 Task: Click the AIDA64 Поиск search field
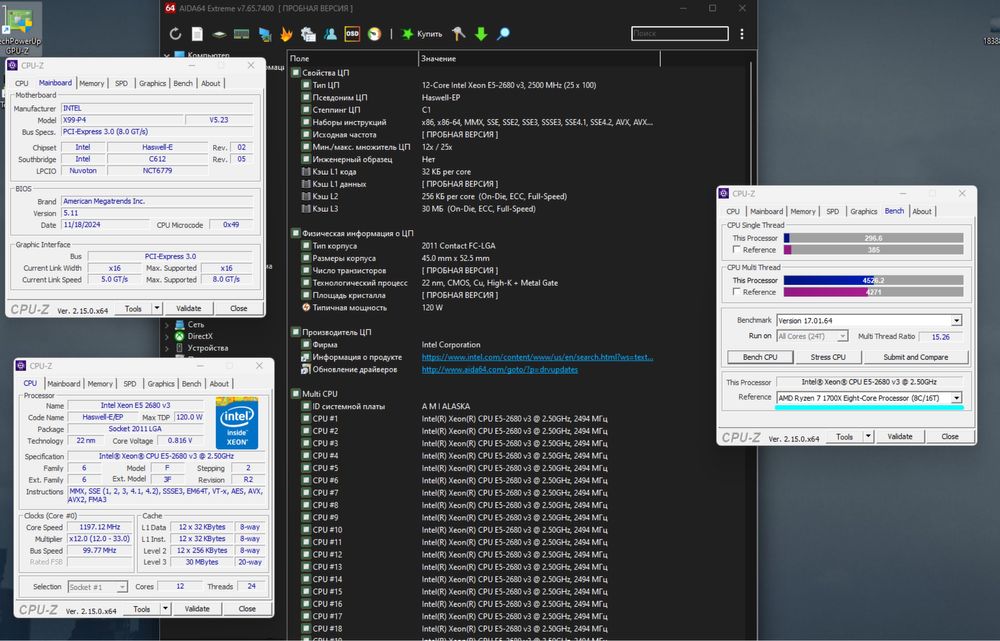pos(680,33)
